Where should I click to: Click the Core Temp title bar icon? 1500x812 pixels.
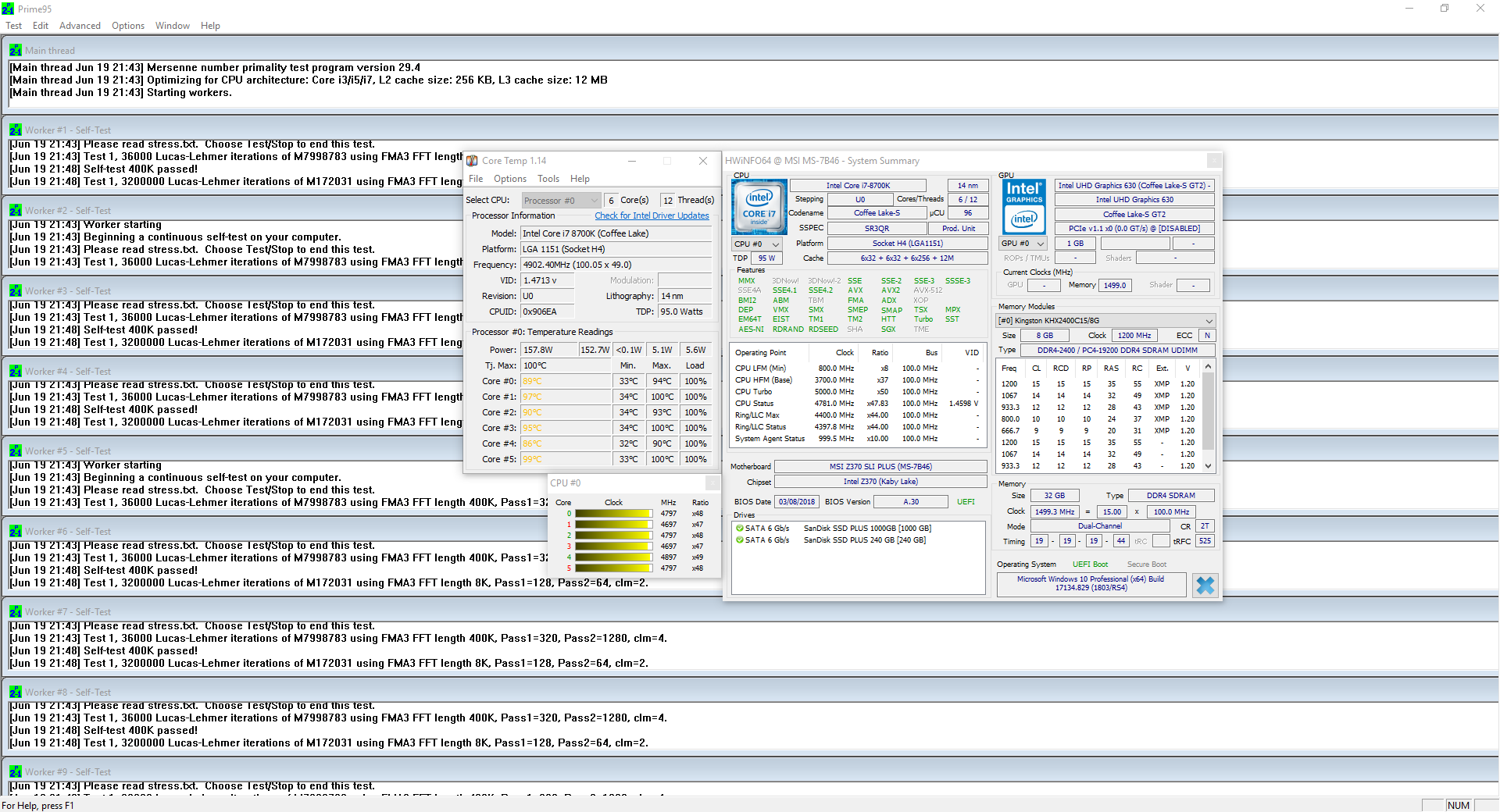click(x=472, y=161)
